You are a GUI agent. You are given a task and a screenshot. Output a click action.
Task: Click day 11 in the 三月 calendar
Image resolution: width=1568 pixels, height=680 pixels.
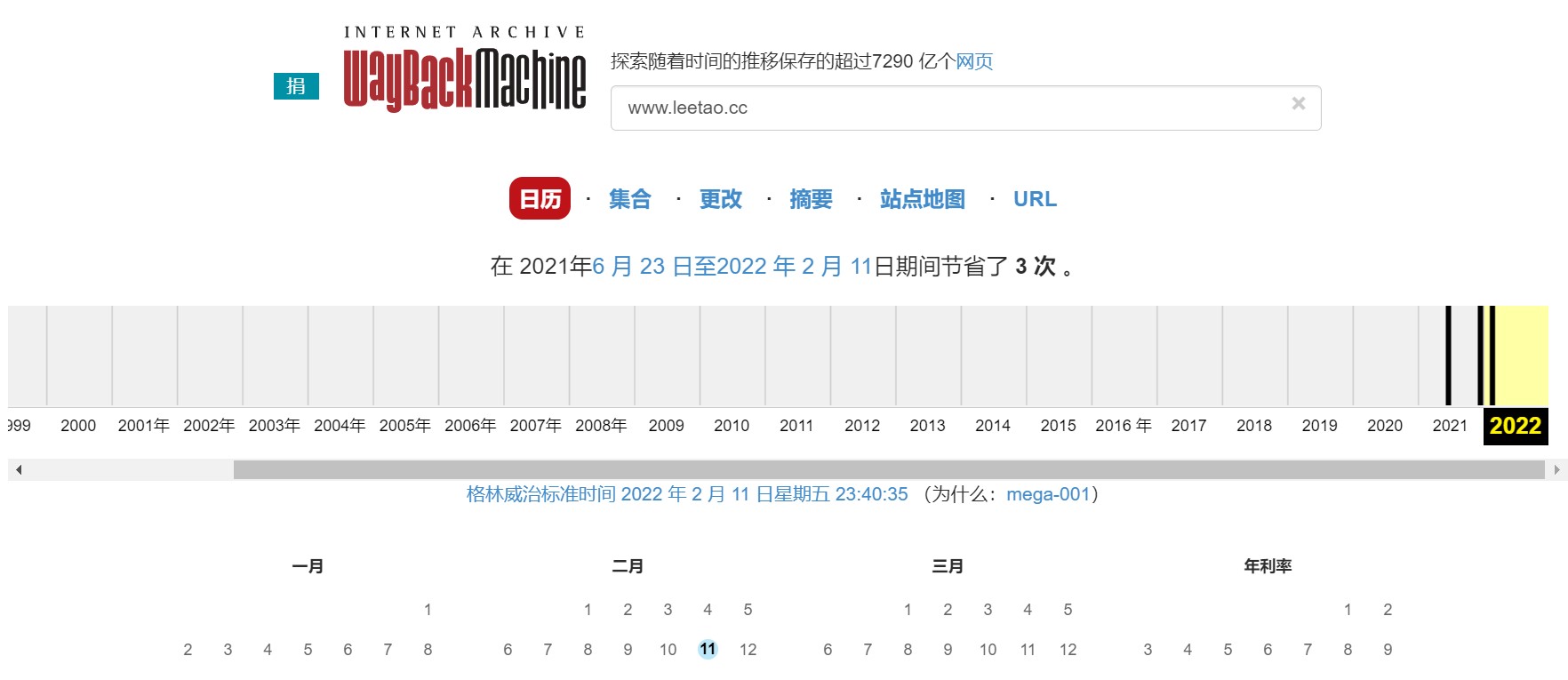[x=1028, y=650]
